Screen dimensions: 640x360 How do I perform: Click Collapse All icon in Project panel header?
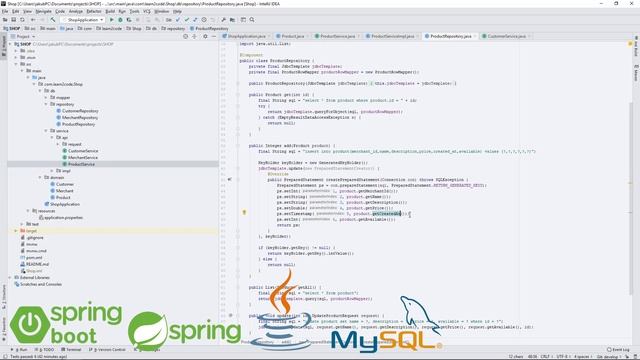[195, 36]
